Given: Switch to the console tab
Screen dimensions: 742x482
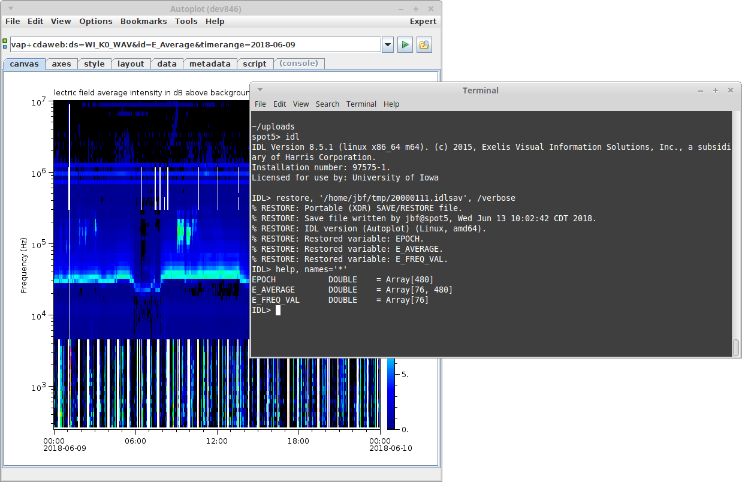Looking at the screenshot, I should (299, 63).
